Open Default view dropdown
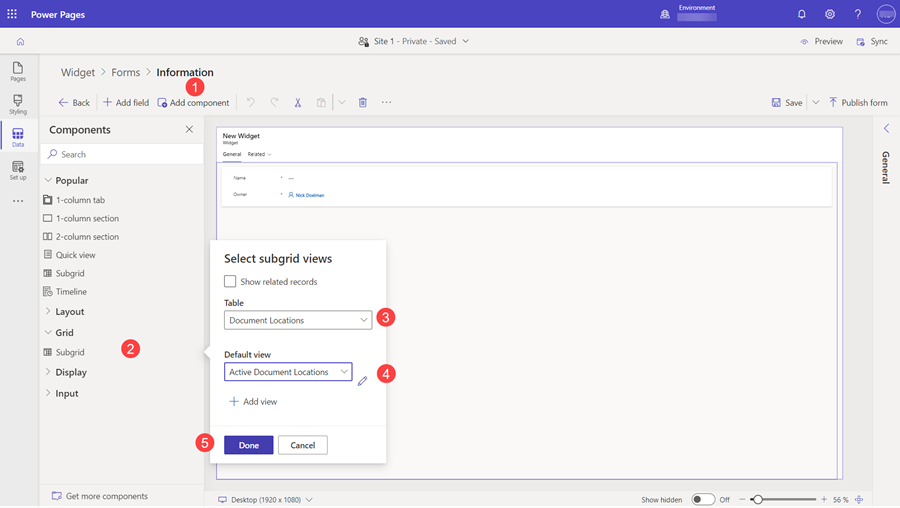Image resolution: width=900 pixels, height=508 pixels. [x=288, y=372]
